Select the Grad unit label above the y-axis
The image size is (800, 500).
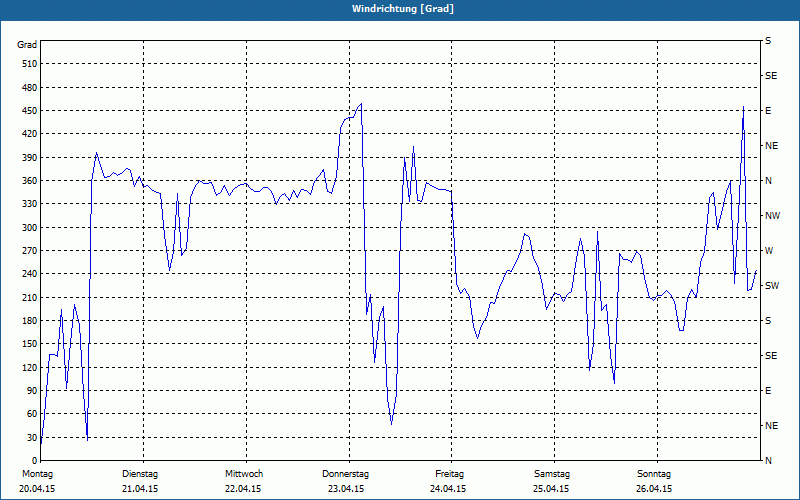click(27, 45)
